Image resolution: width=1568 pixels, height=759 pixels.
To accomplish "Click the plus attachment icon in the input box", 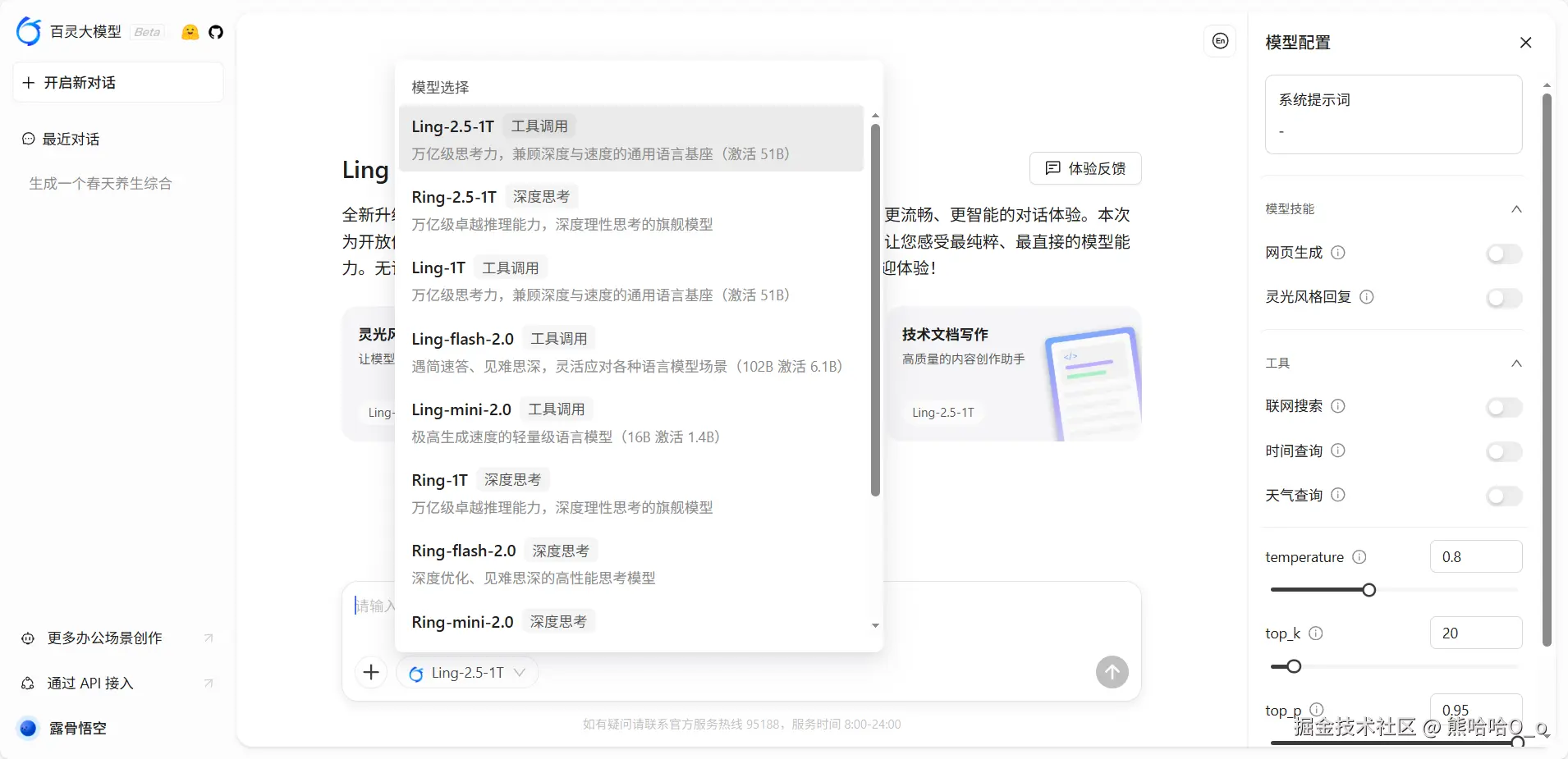I will coord(371,673).
